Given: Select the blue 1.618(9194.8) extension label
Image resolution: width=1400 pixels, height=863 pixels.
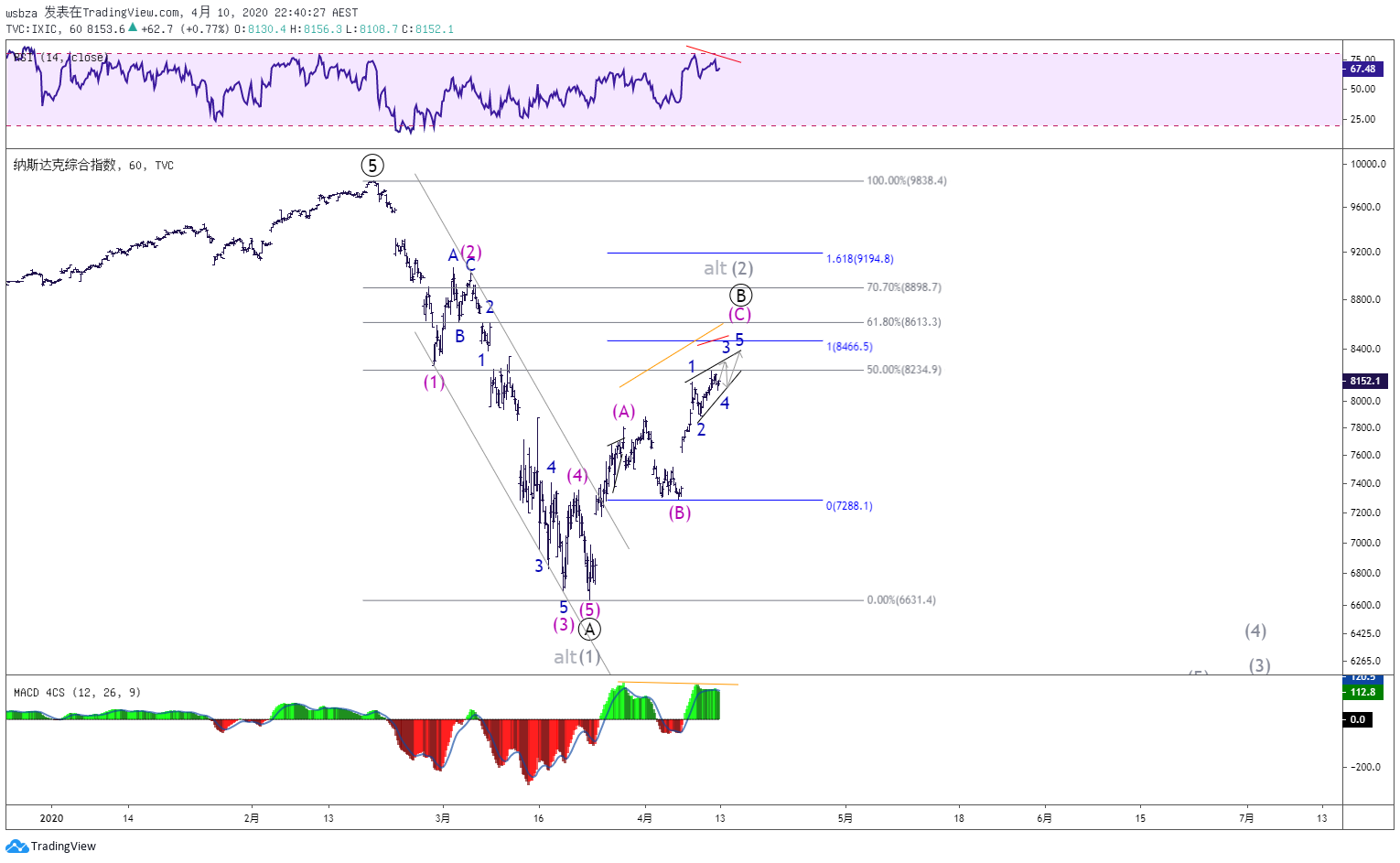Looking at the screenshot, I should click(860, 259).
